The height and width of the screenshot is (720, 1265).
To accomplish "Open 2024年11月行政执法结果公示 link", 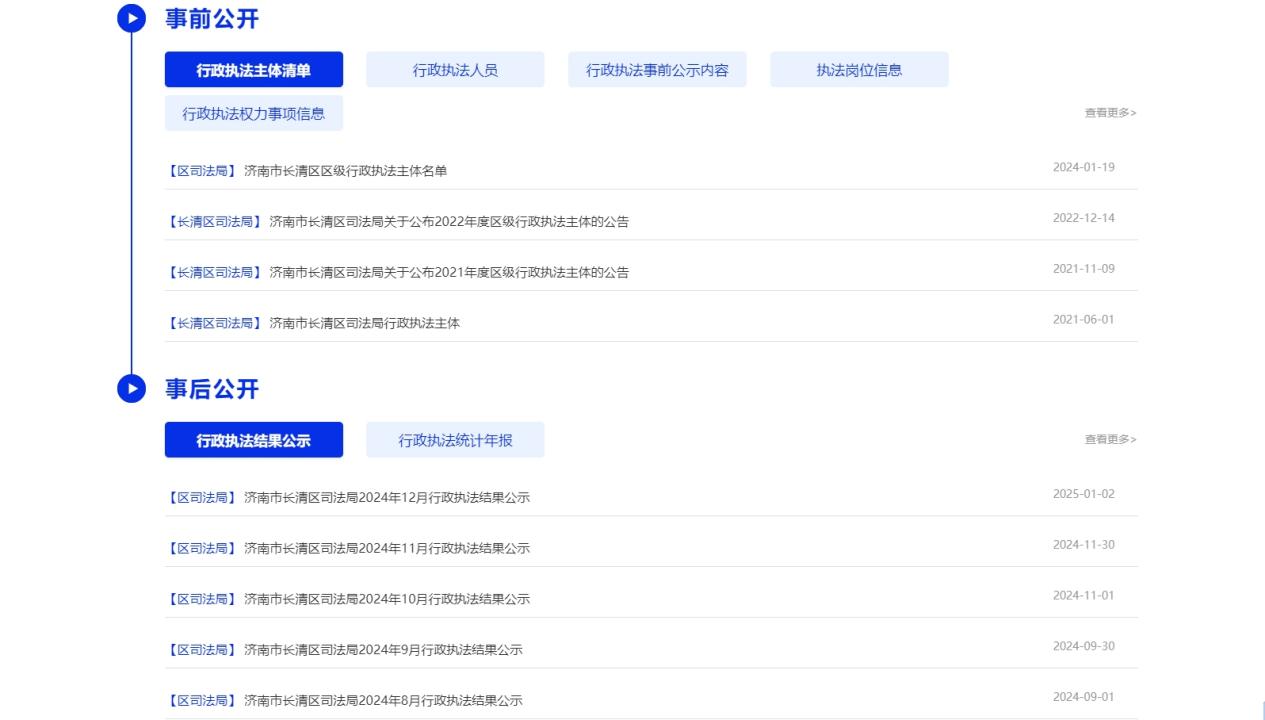I will [x=386, y=549].
